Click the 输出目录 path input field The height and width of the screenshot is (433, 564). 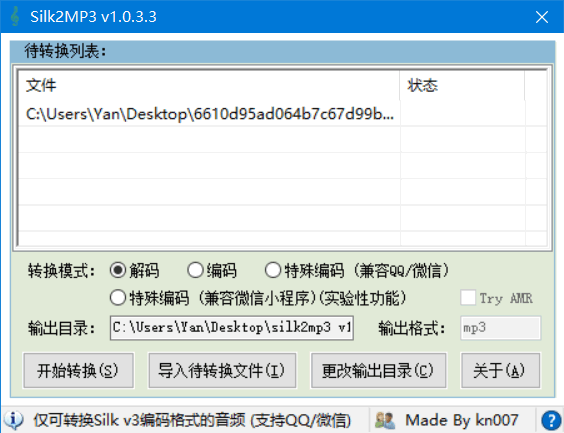(x=232, y=328)
